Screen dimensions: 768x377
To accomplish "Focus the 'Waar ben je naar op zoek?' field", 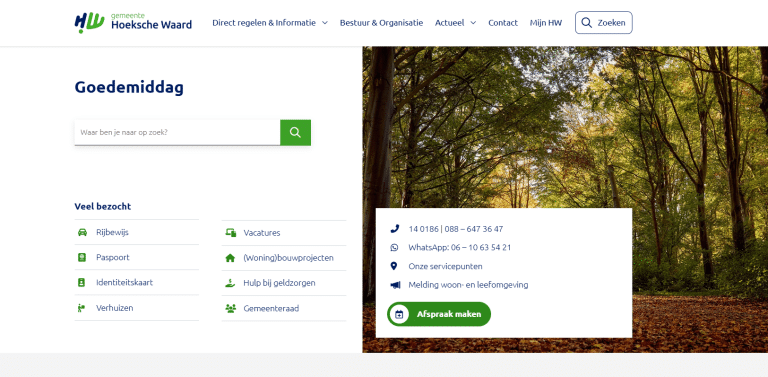I will pos(177,132).
